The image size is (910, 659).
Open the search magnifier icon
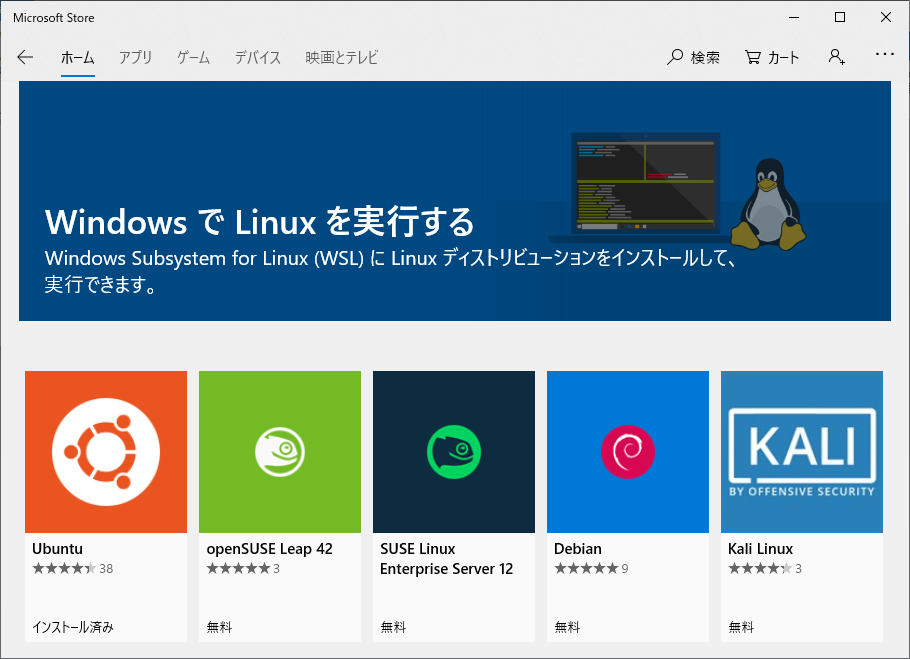pos(674,57)
